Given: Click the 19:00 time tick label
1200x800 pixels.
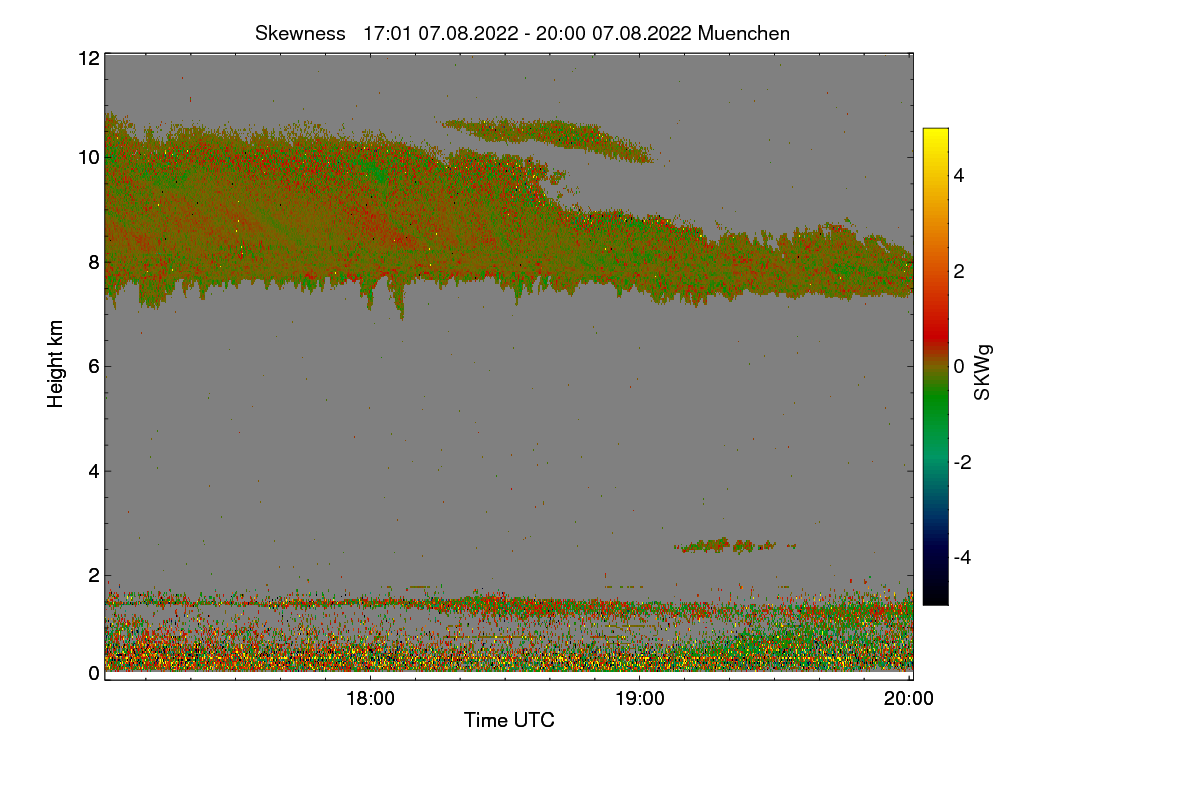Looking at the screenshot, I should (x=640, y=699).
